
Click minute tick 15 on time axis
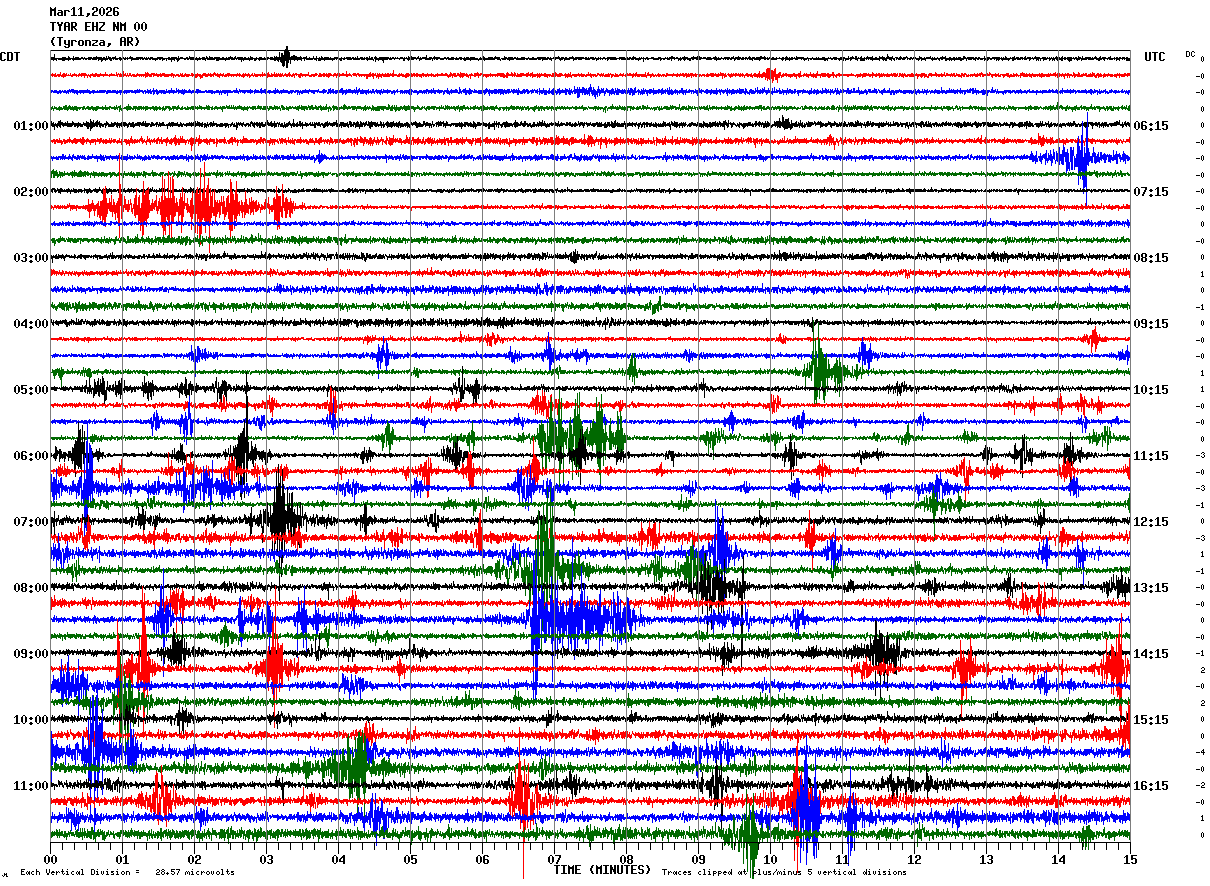1130,859
